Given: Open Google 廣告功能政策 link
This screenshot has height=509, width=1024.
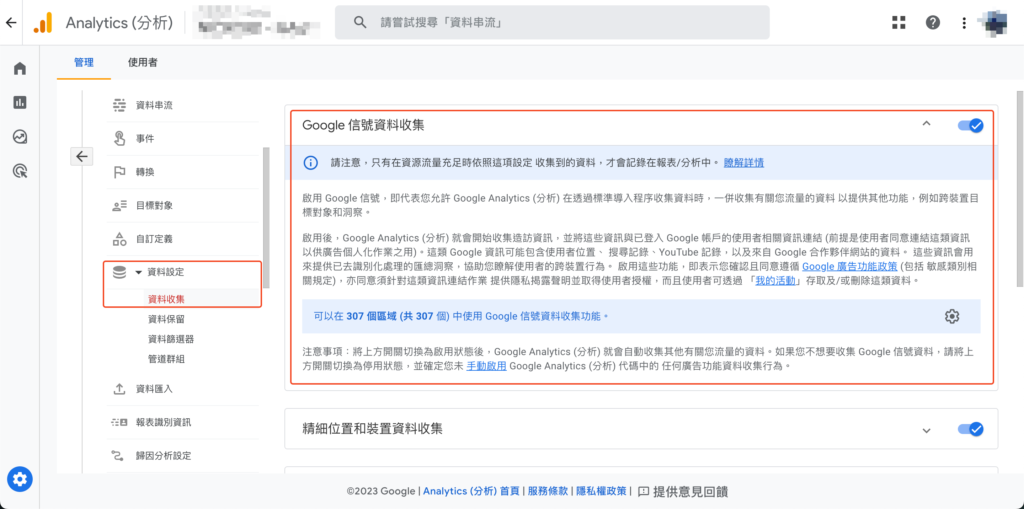Looking at the screenshot, I should coord(849,267).
